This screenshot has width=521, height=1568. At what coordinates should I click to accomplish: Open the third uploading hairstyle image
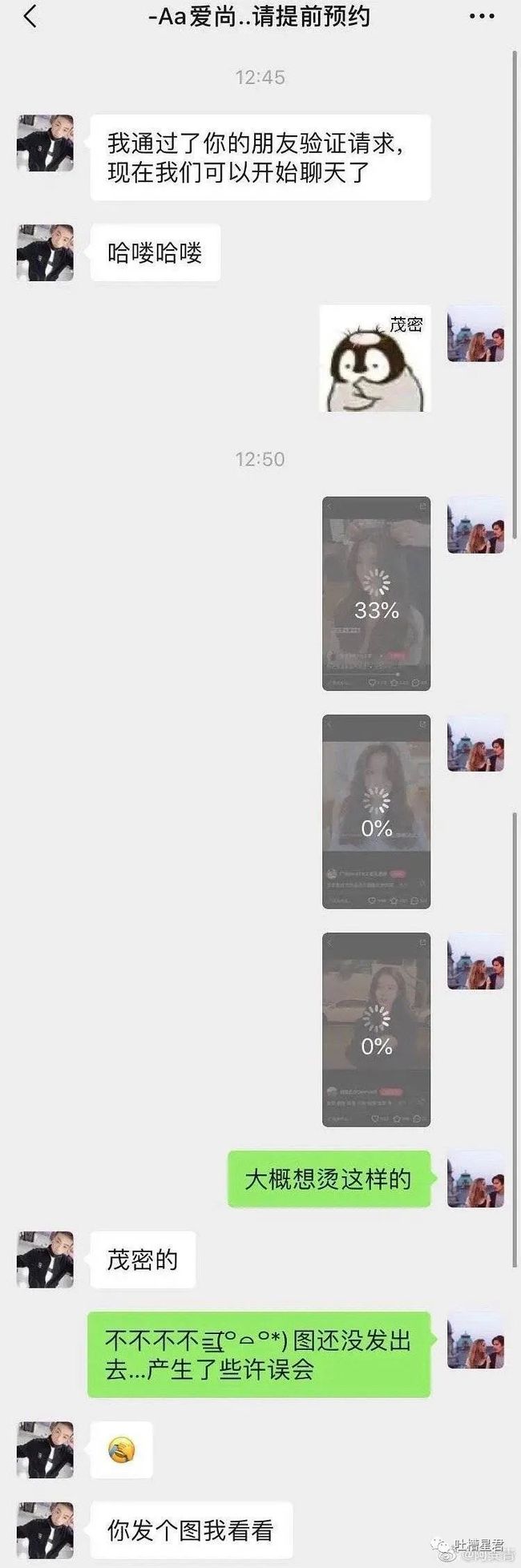click(376, 1030)
